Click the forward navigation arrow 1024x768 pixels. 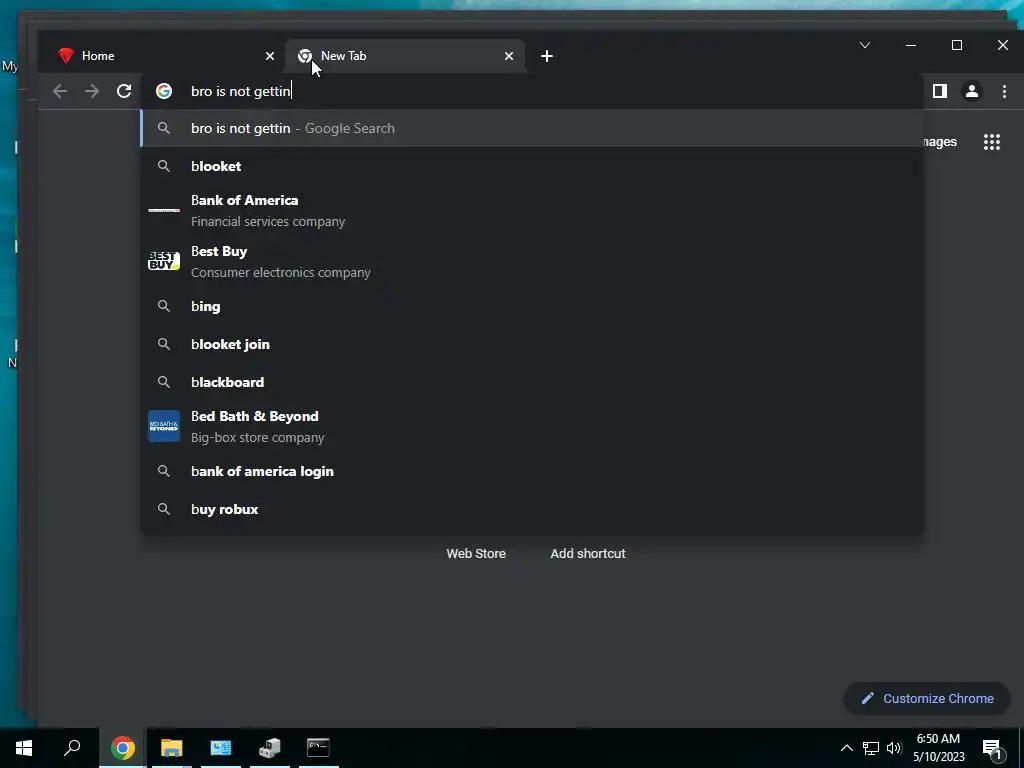tap(92, 91)
